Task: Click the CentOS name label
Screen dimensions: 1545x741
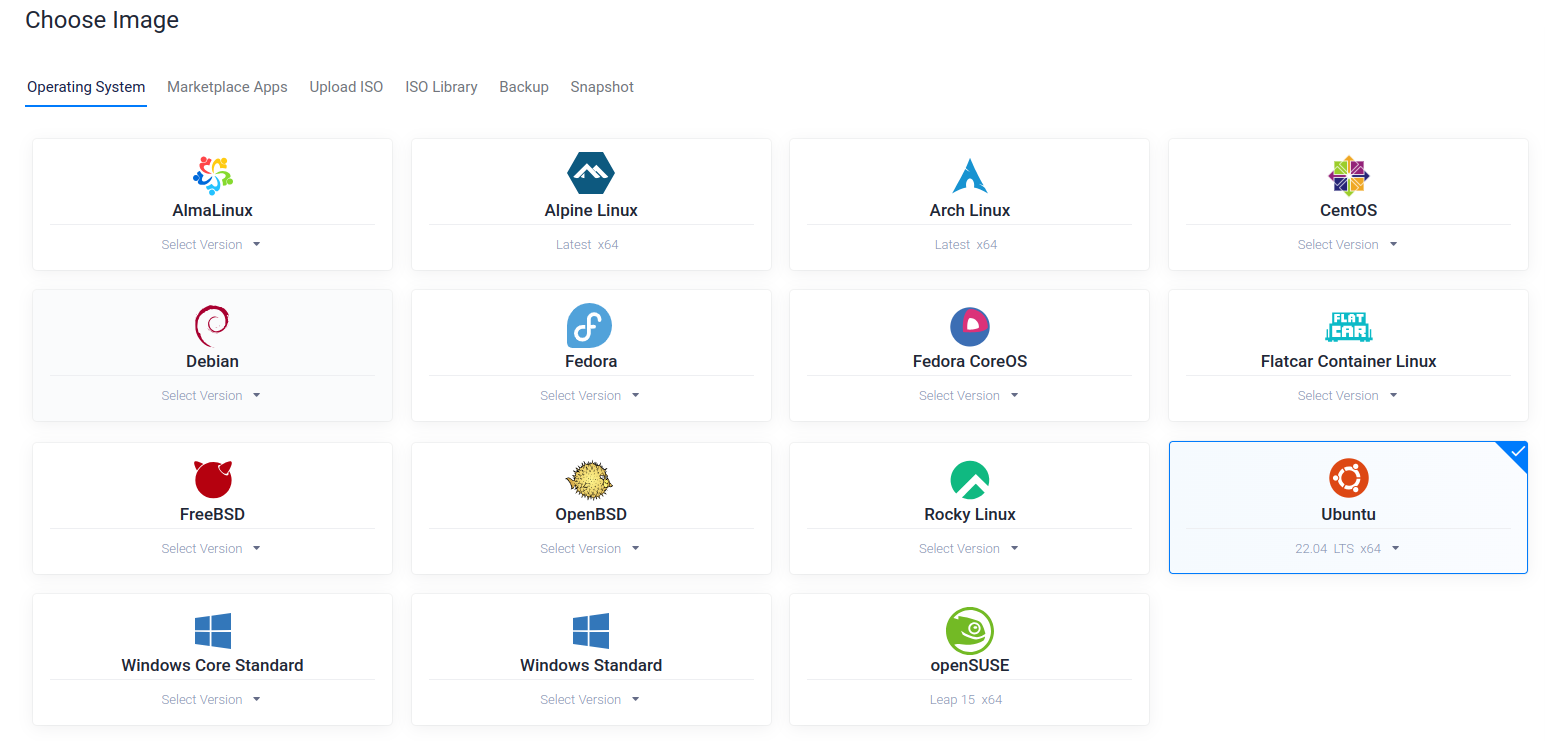Action: (1348, 210)
